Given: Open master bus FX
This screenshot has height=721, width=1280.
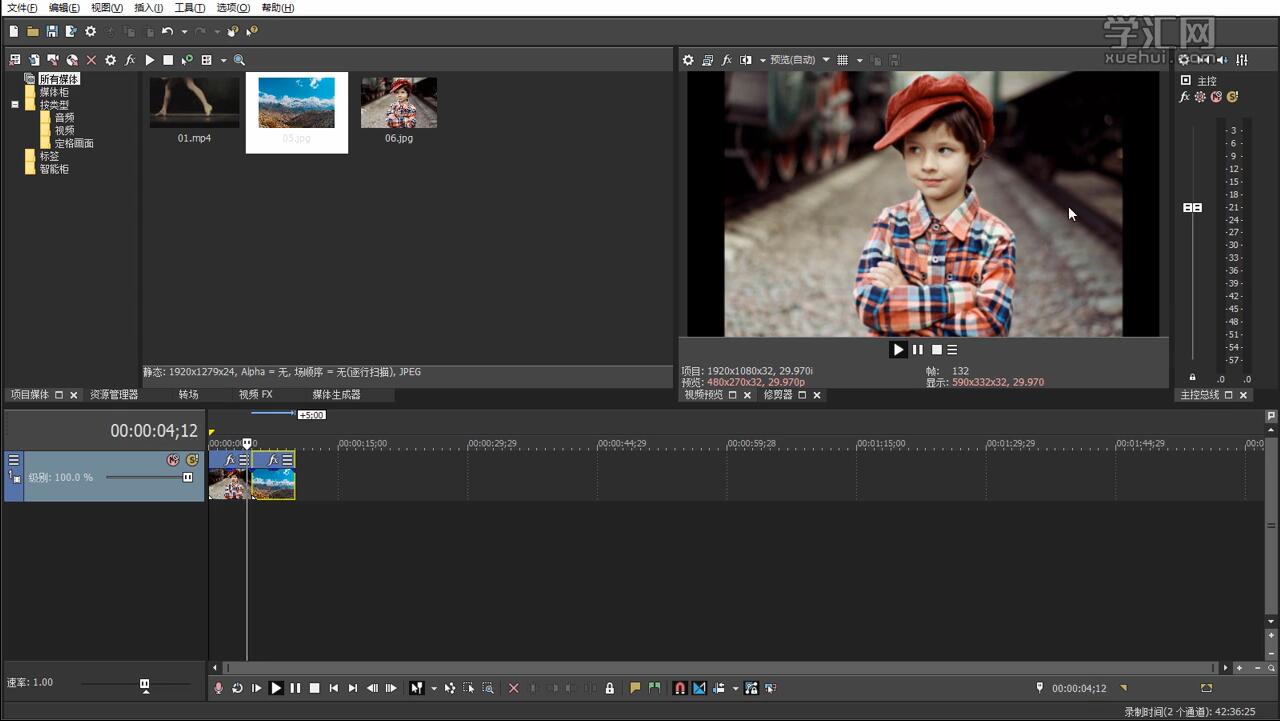Looking at the screenshot, I should 1185,97.
